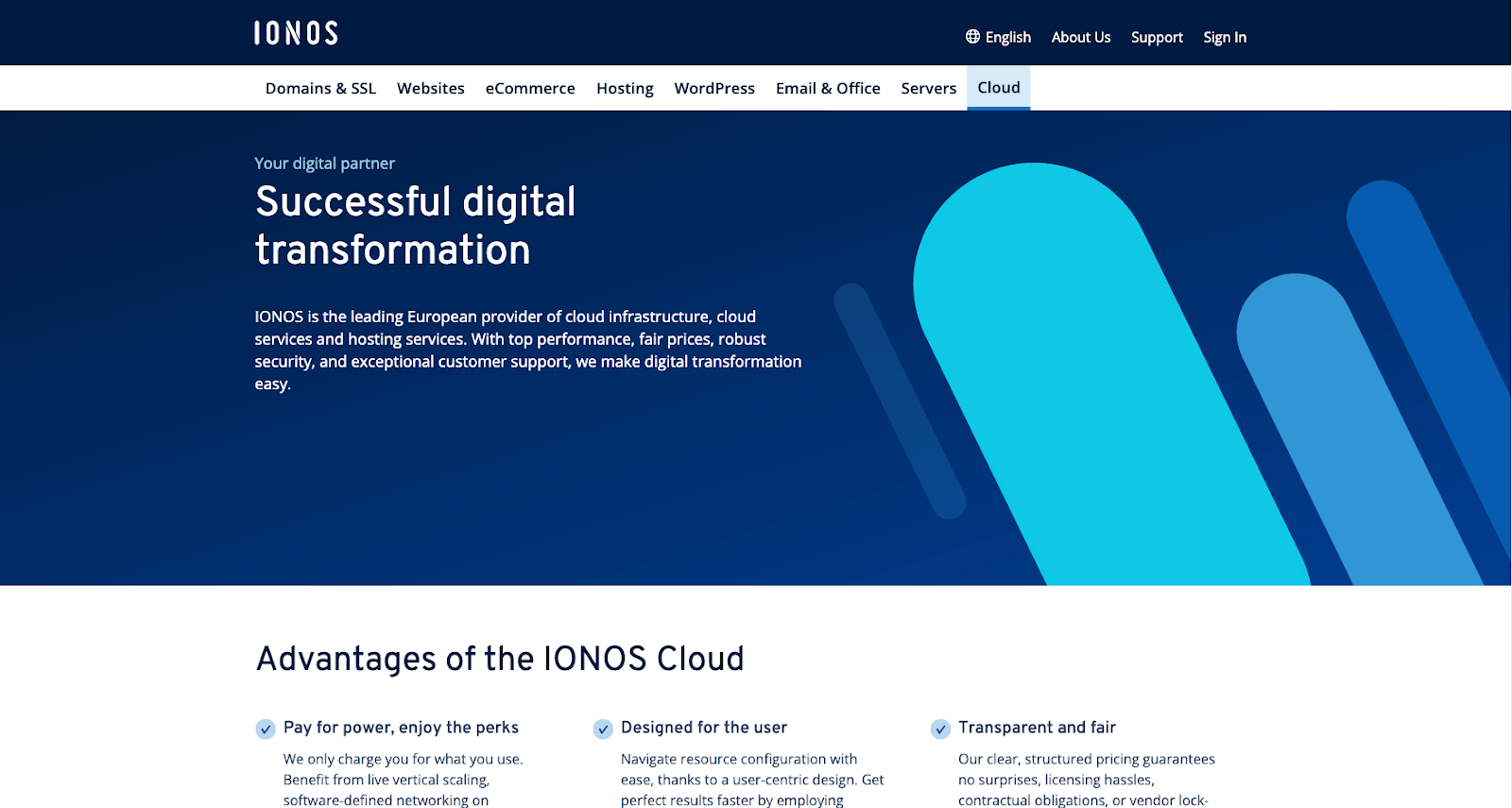Select the active Cloud tab
This screenshot has height=808, width=1512.
[x=999, y=88]
